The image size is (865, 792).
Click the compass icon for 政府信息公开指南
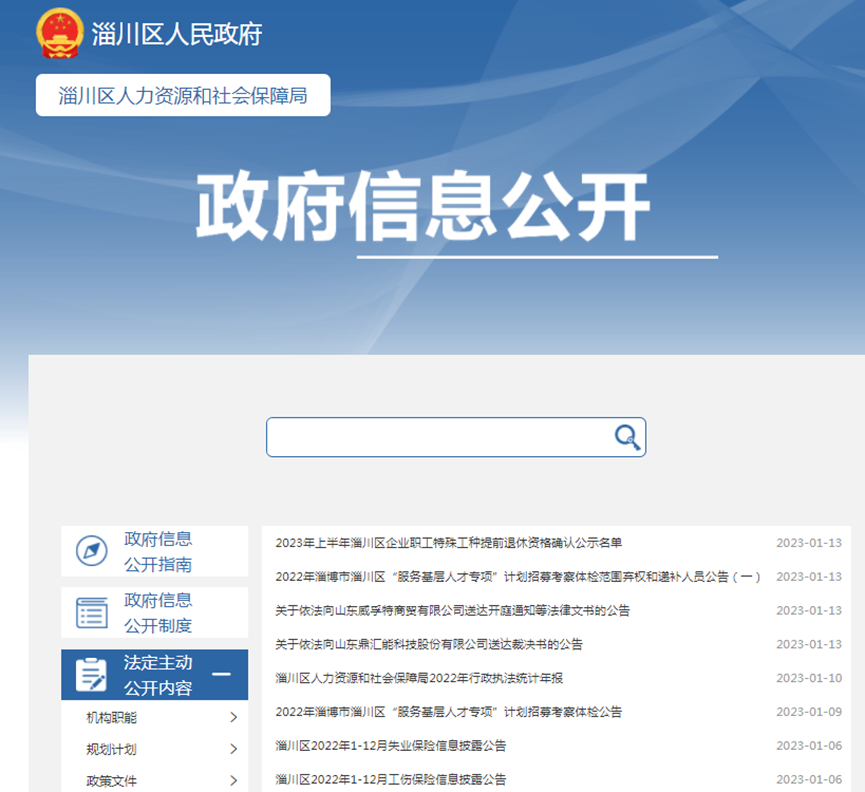[x=92, y=551]
